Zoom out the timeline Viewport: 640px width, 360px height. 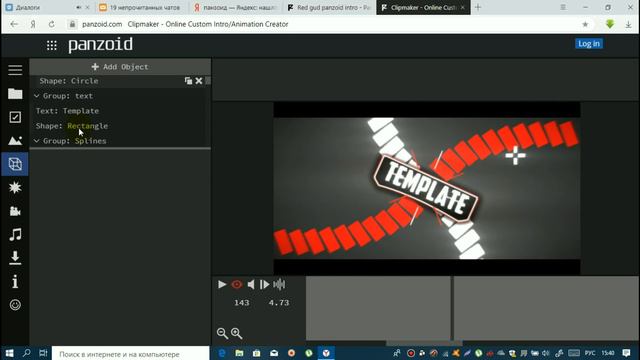coord(222,333)
